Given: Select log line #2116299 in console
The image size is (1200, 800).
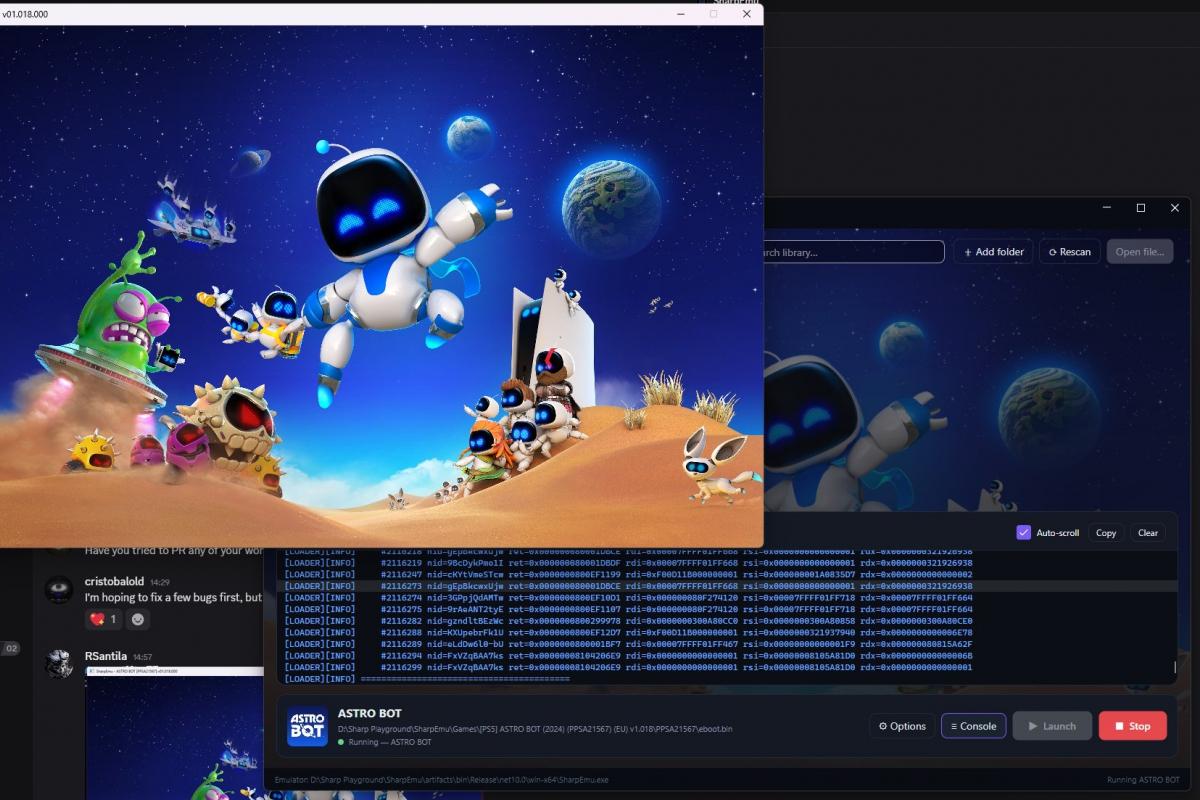Looking at the screenshot, I should click(728, 666).
